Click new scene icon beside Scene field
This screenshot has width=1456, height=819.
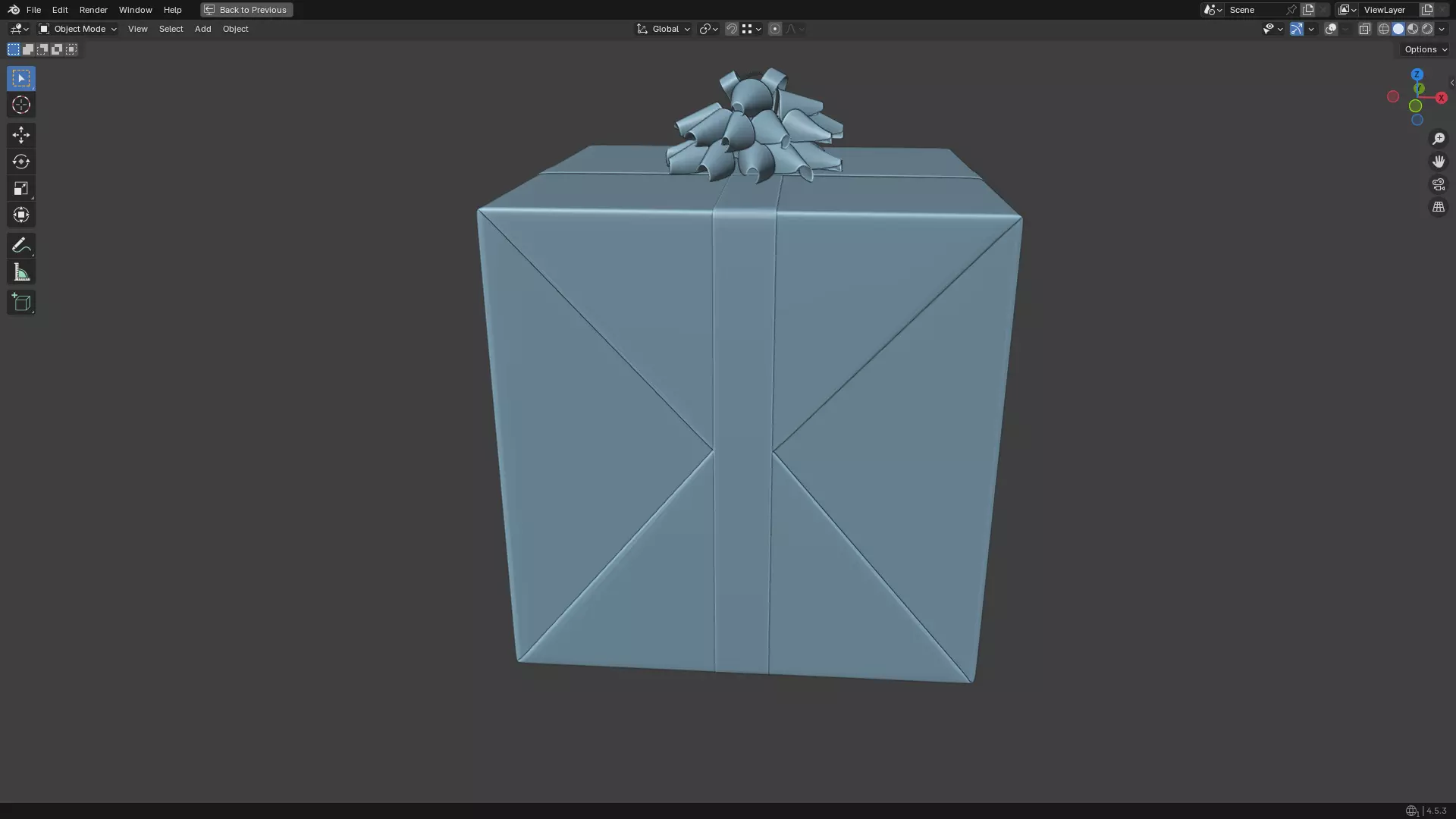tap(1308, 10)
